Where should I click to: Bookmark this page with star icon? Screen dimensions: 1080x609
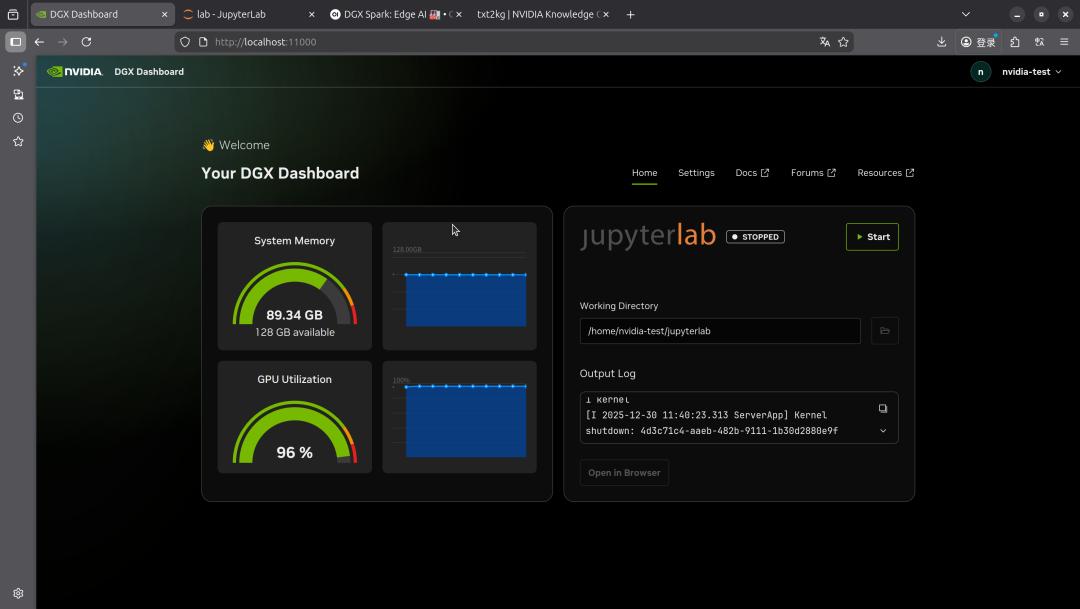point(843,42)
